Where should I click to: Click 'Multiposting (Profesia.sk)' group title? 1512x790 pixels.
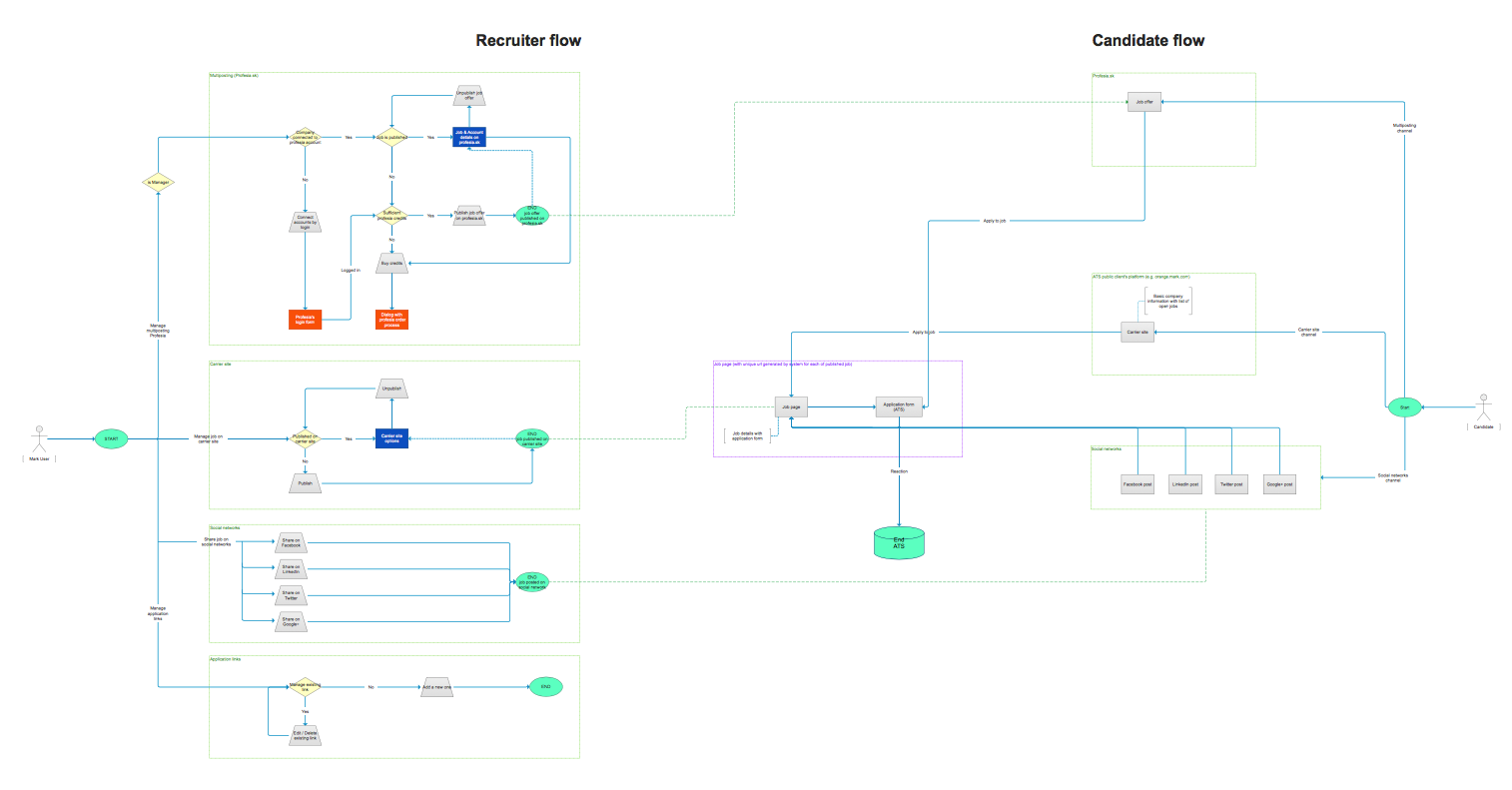(x=234, y=76)
